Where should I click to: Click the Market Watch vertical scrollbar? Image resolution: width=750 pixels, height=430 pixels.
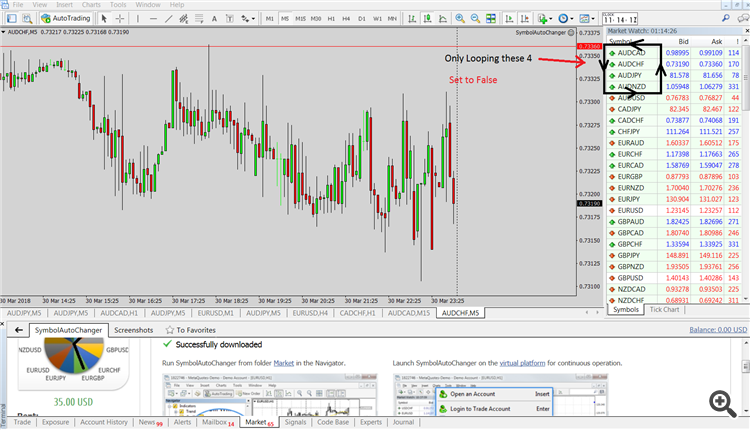click(x=746, y=169)
